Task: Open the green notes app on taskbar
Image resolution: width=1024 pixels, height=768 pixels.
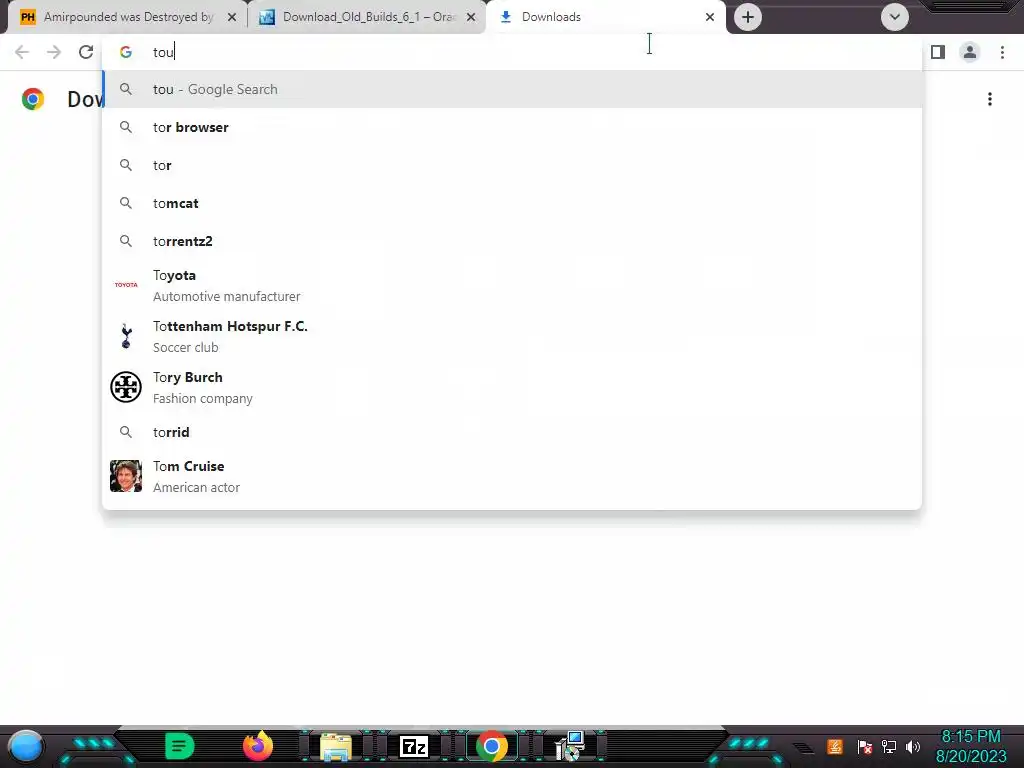Action: pyautogui.click(x=180, y=746)
